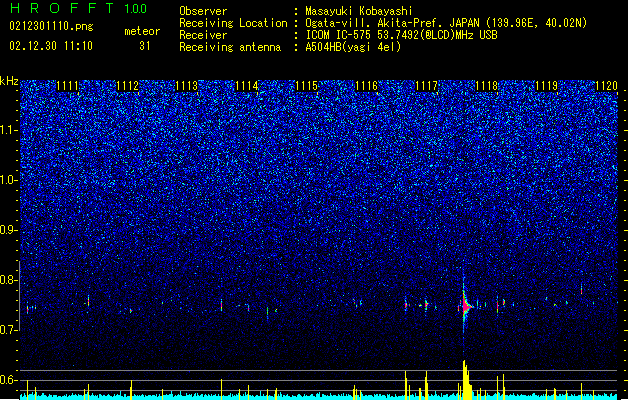Click the 0.8 kHz frequency axis label
Image resolution: width=629 pixels, height=400 pixels.
point(9,280)
